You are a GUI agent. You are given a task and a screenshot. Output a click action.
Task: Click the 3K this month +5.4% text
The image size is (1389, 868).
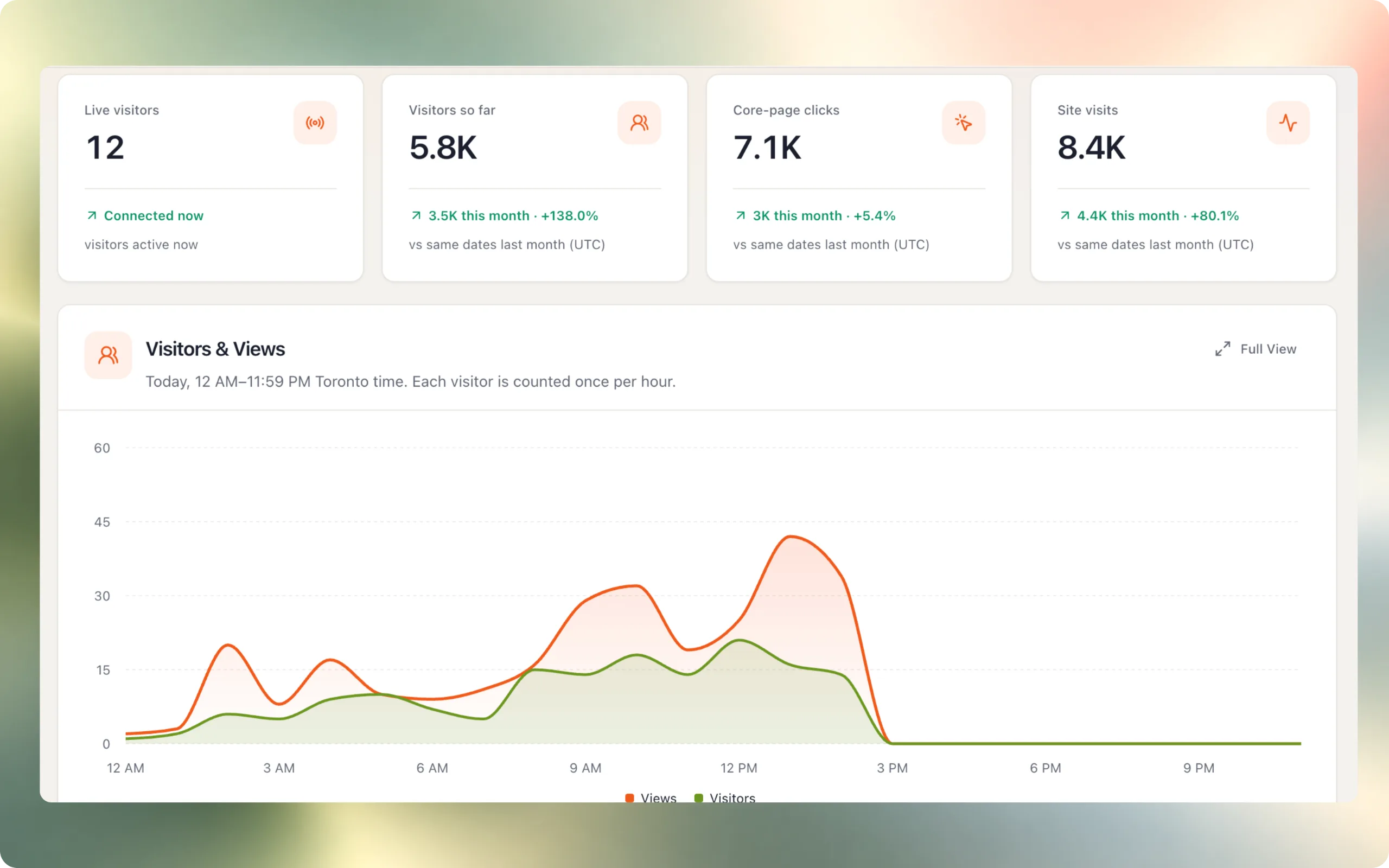[824, 216]
